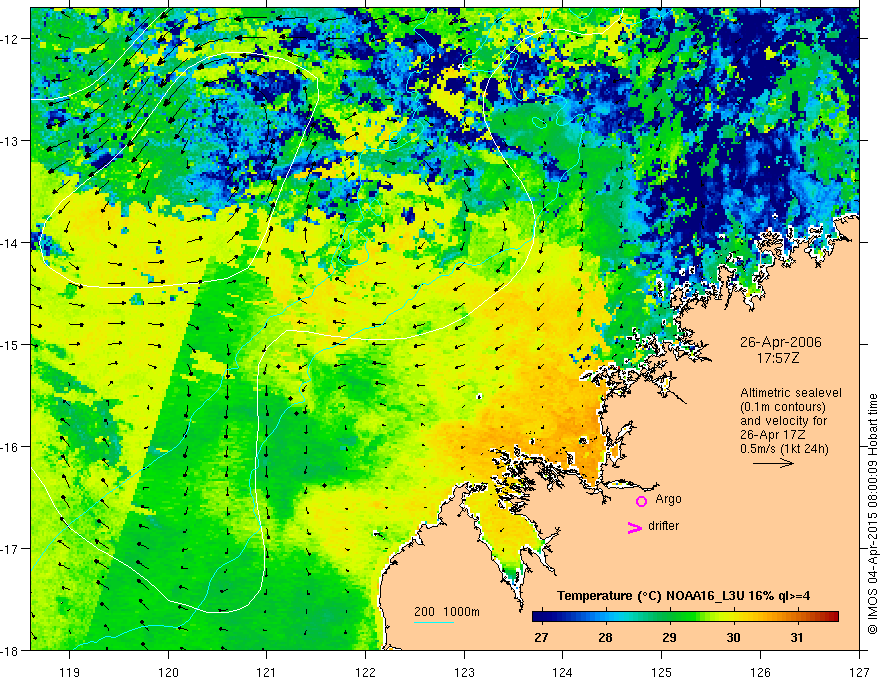Click the longitude axis label '123'
The image size is (880, 680).
tap(464, 672)
